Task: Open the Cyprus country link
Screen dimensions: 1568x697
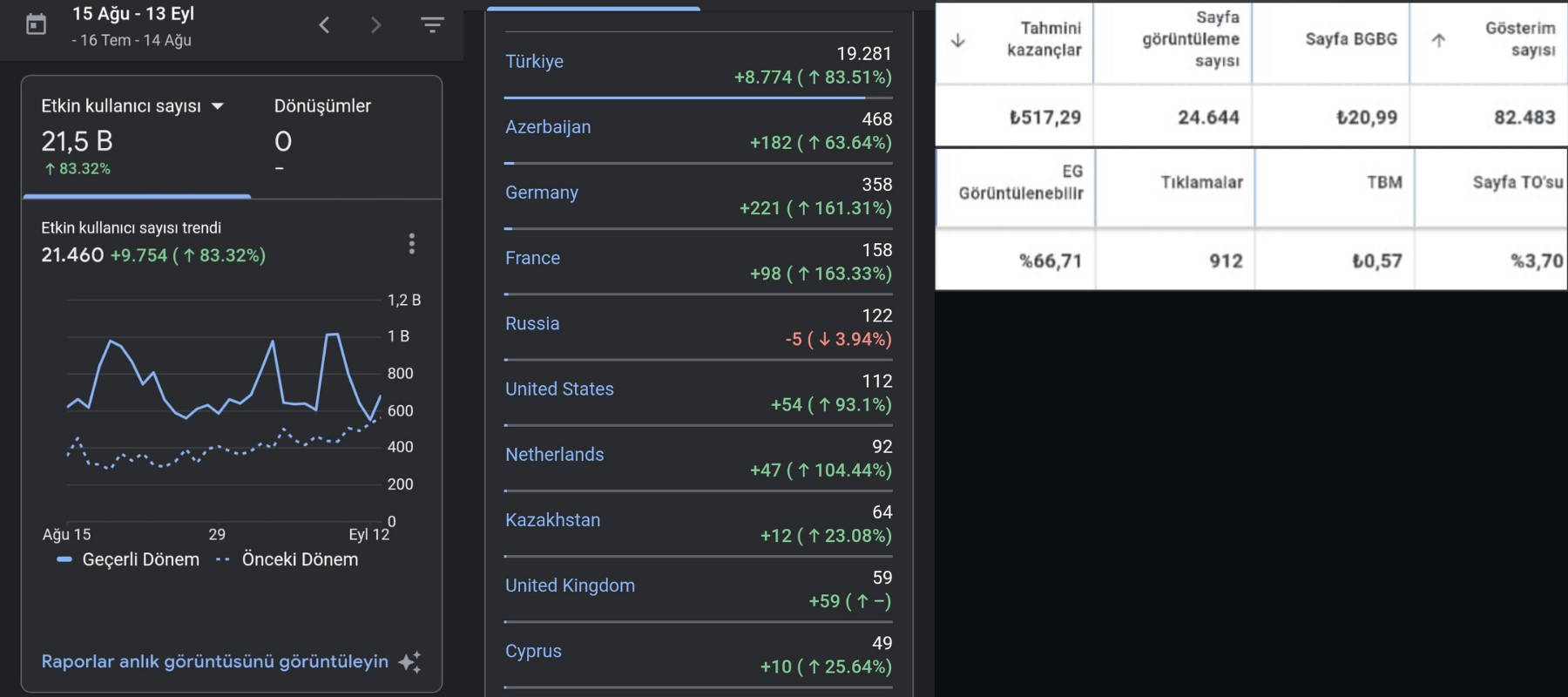Action: 533,652
